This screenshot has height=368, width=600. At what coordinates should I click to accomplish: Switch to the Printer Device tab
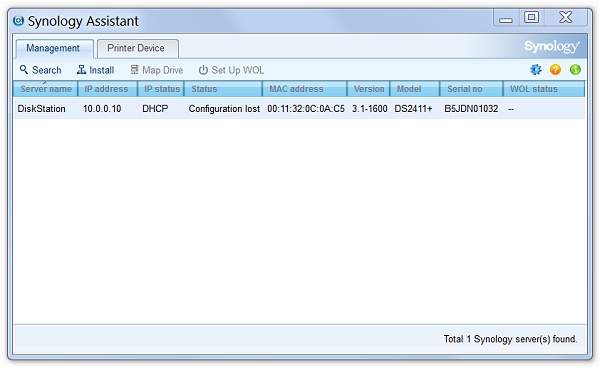pos(137,49)
